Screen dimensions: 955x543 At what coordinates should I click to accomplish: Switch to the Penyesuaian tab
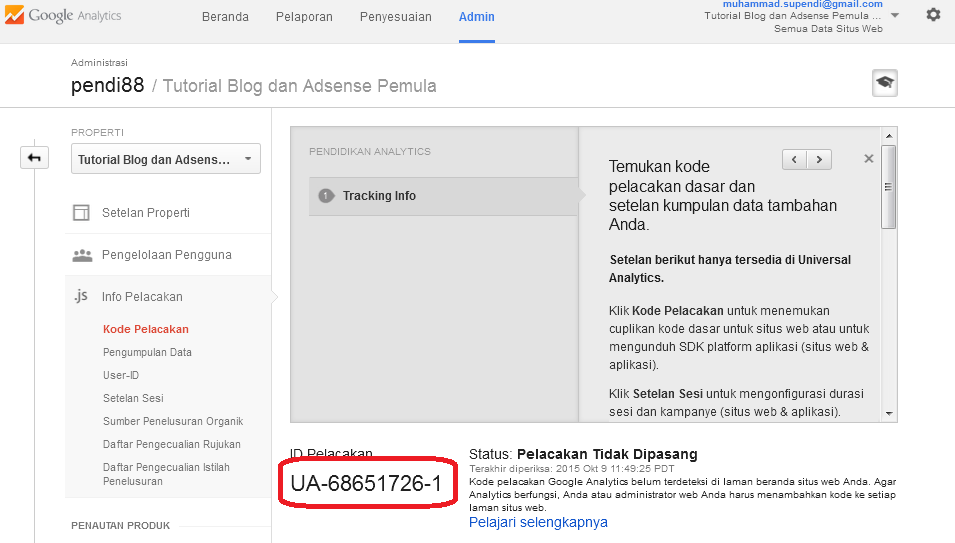coord(395,17)
